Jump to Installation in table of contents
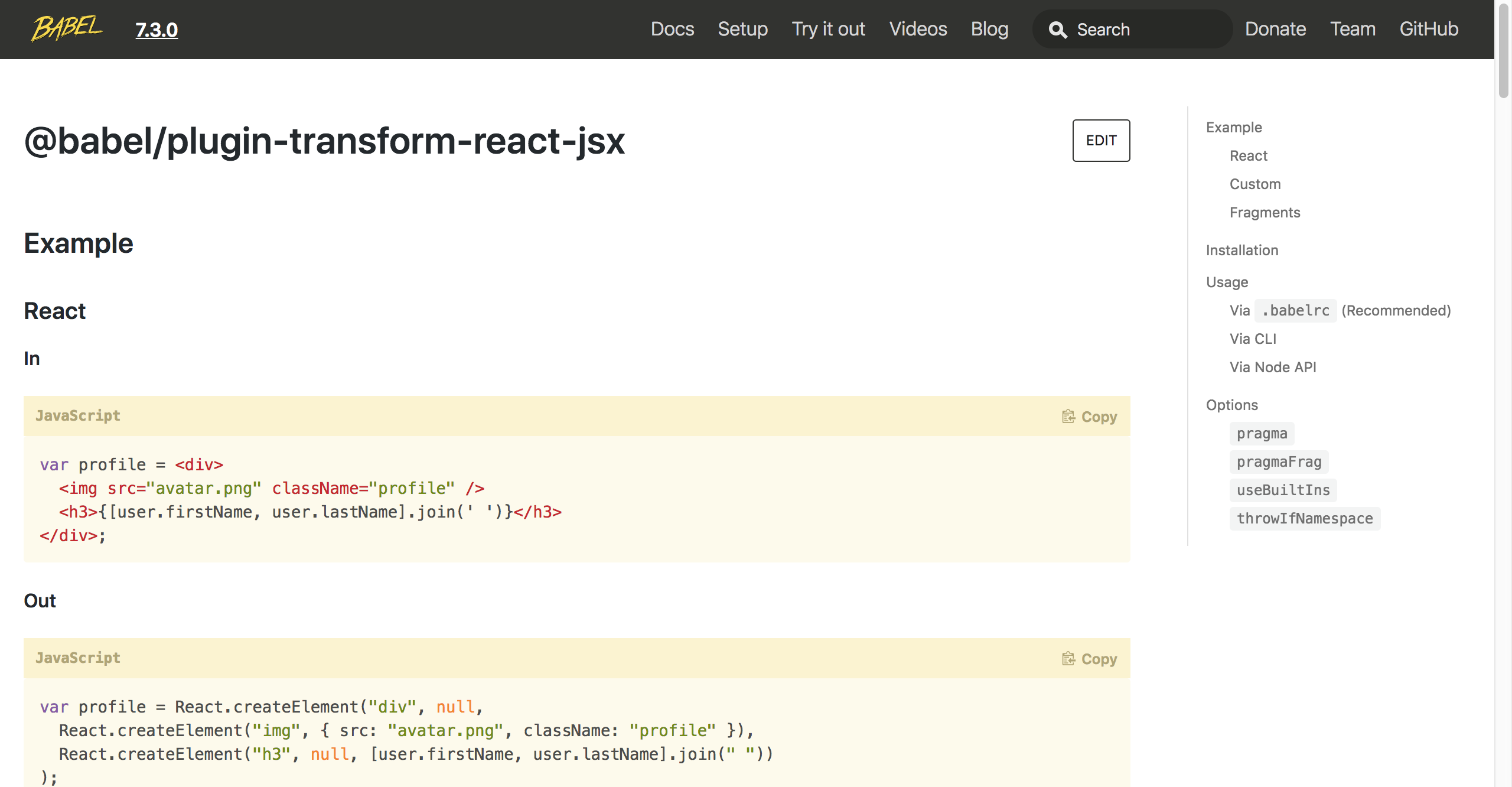The height and width of the screenshot is (787, 1512). 1241,250
